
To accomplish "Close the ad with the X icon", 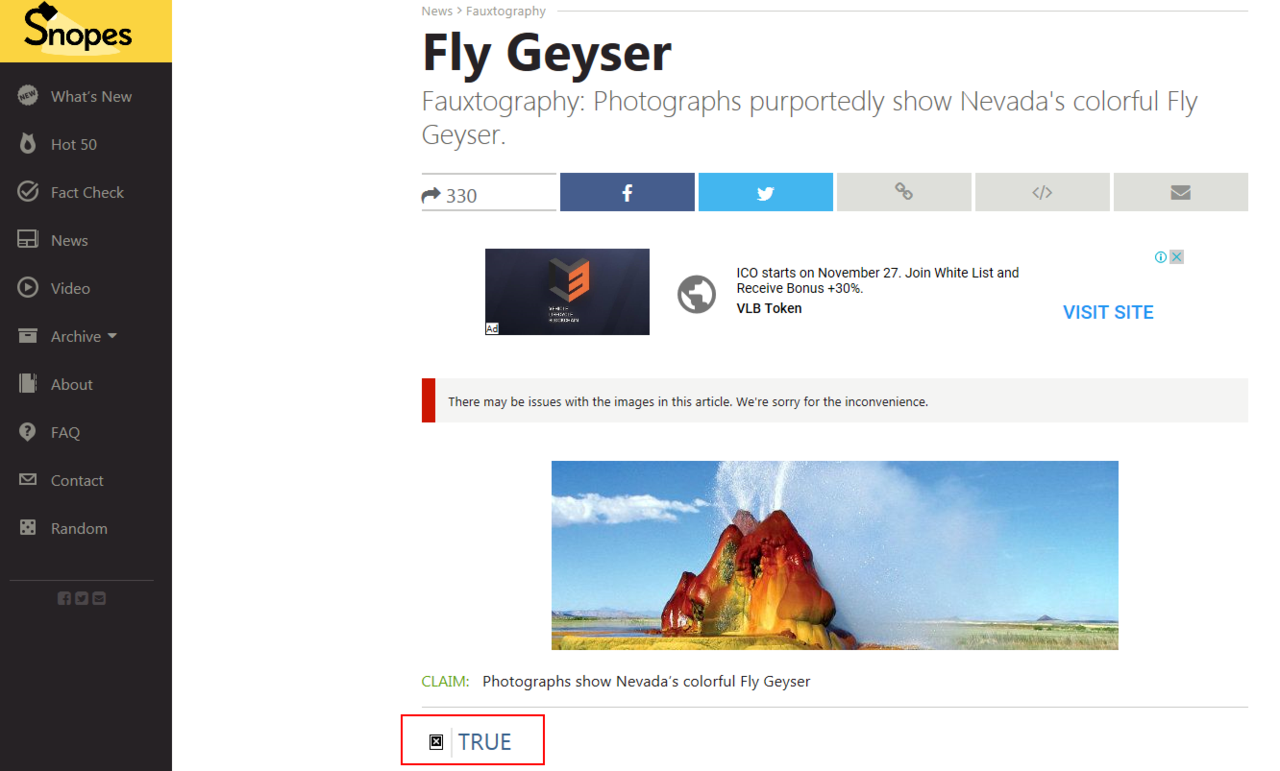I will (1177, 257).
